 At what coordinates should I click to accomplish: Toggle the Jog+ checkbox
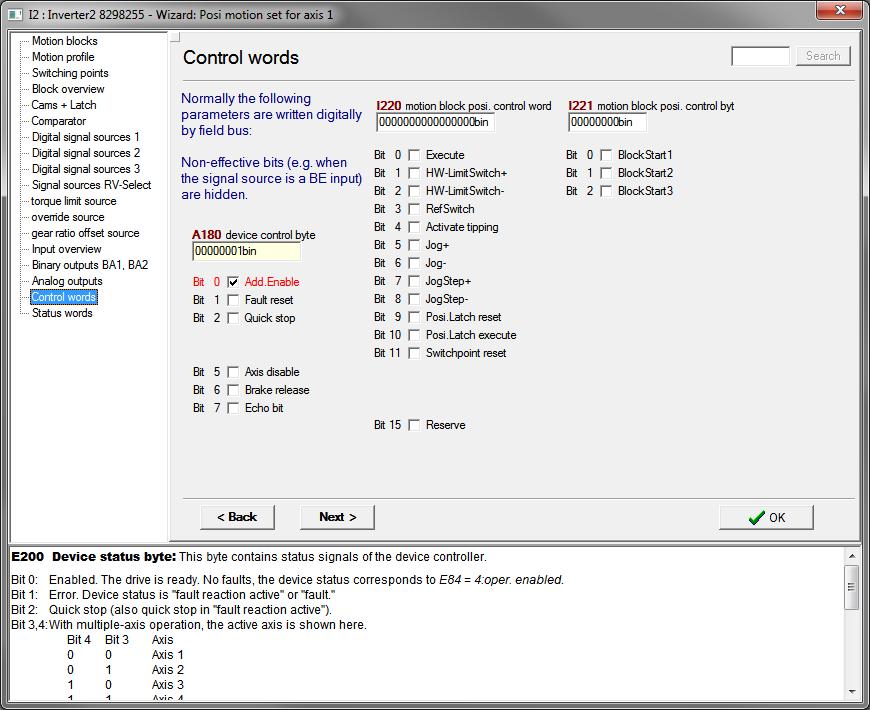tap(414, 245)
